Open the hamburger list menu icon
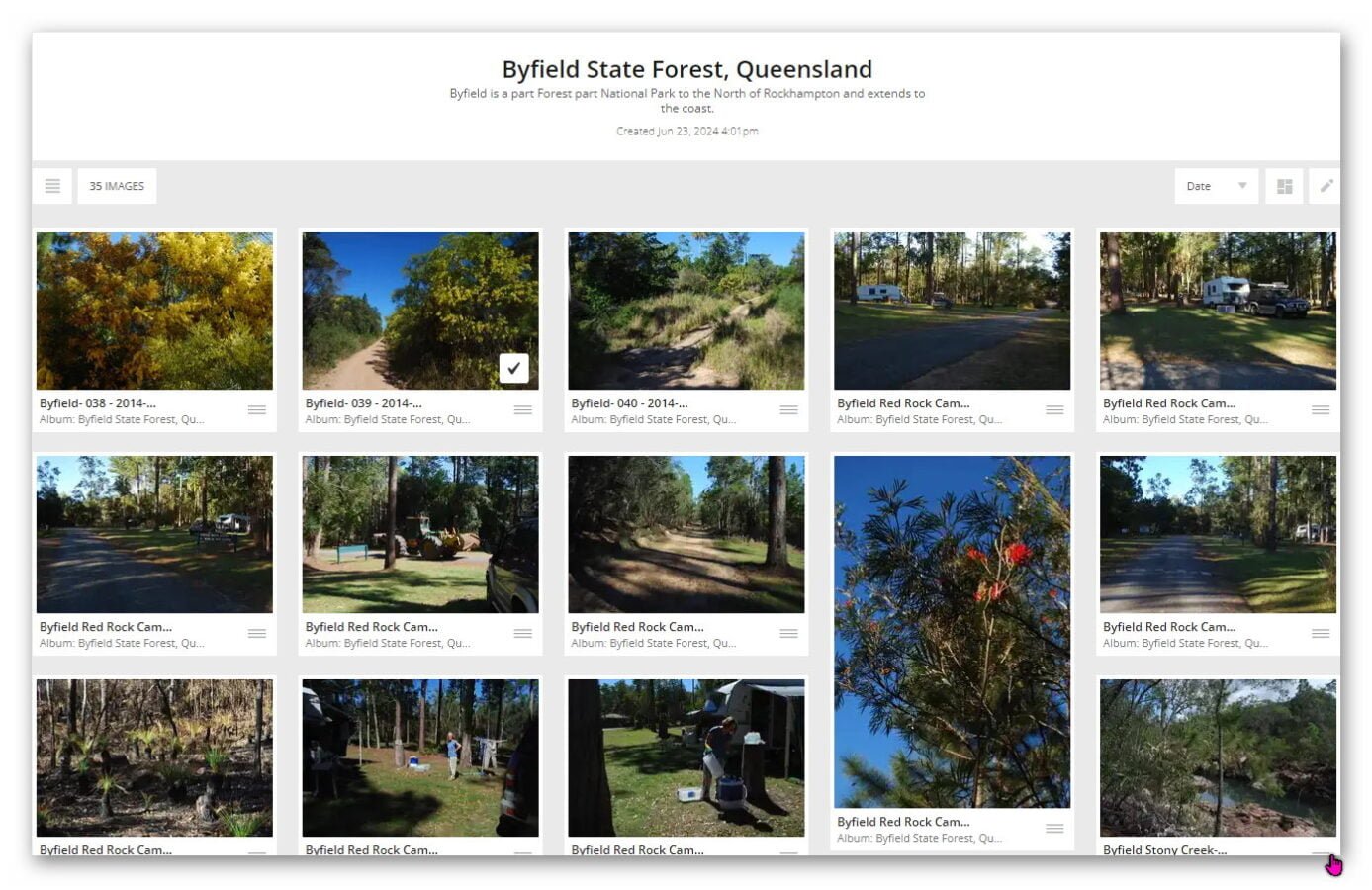The width and height of the screenshot is (1372, 890). (x=52, y=186)
